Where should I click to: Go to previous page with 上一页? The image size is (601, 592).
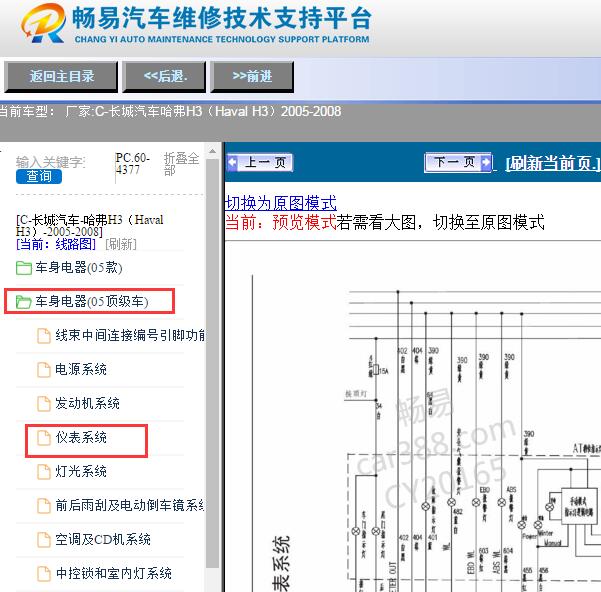pos(259,162)
